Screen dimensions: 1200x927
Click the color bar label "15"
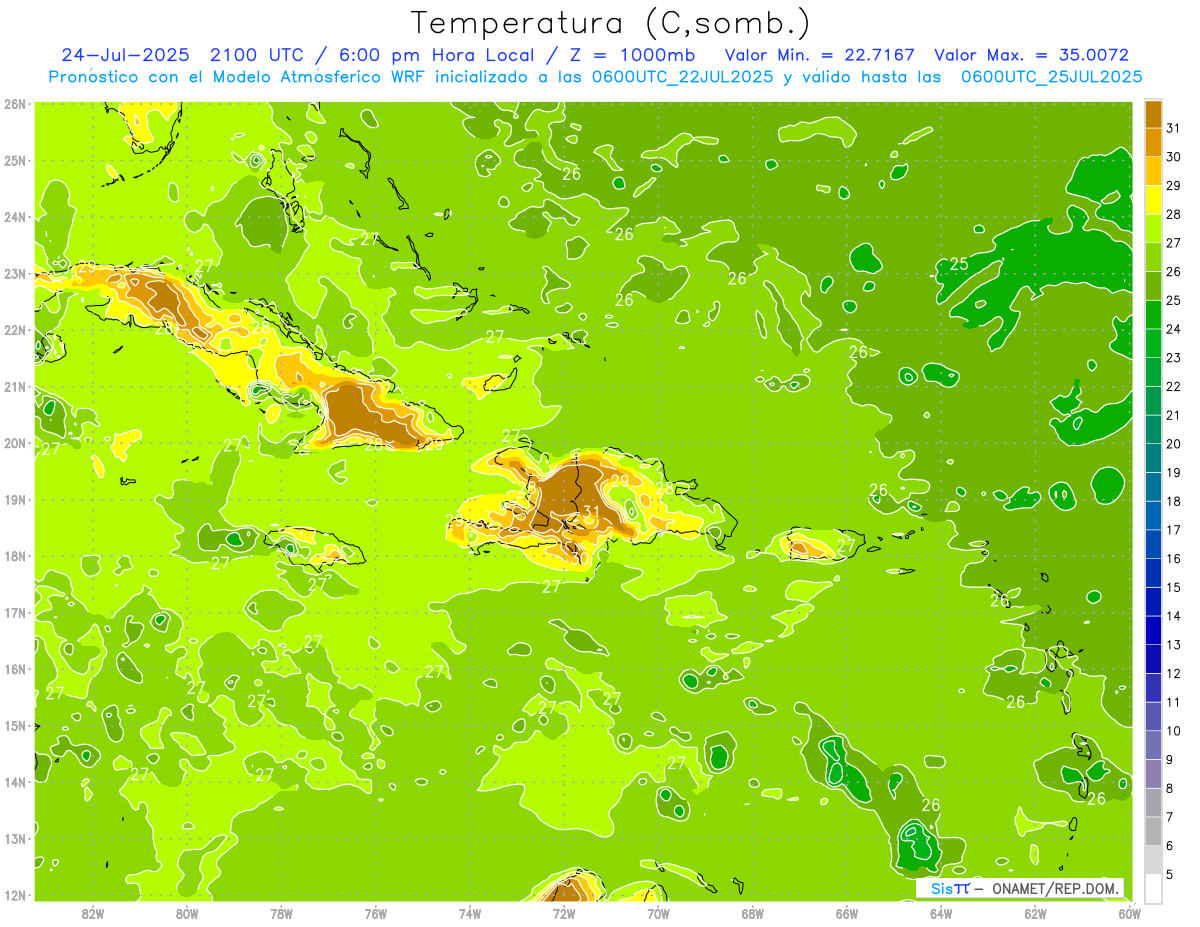tap(1173, 588)
